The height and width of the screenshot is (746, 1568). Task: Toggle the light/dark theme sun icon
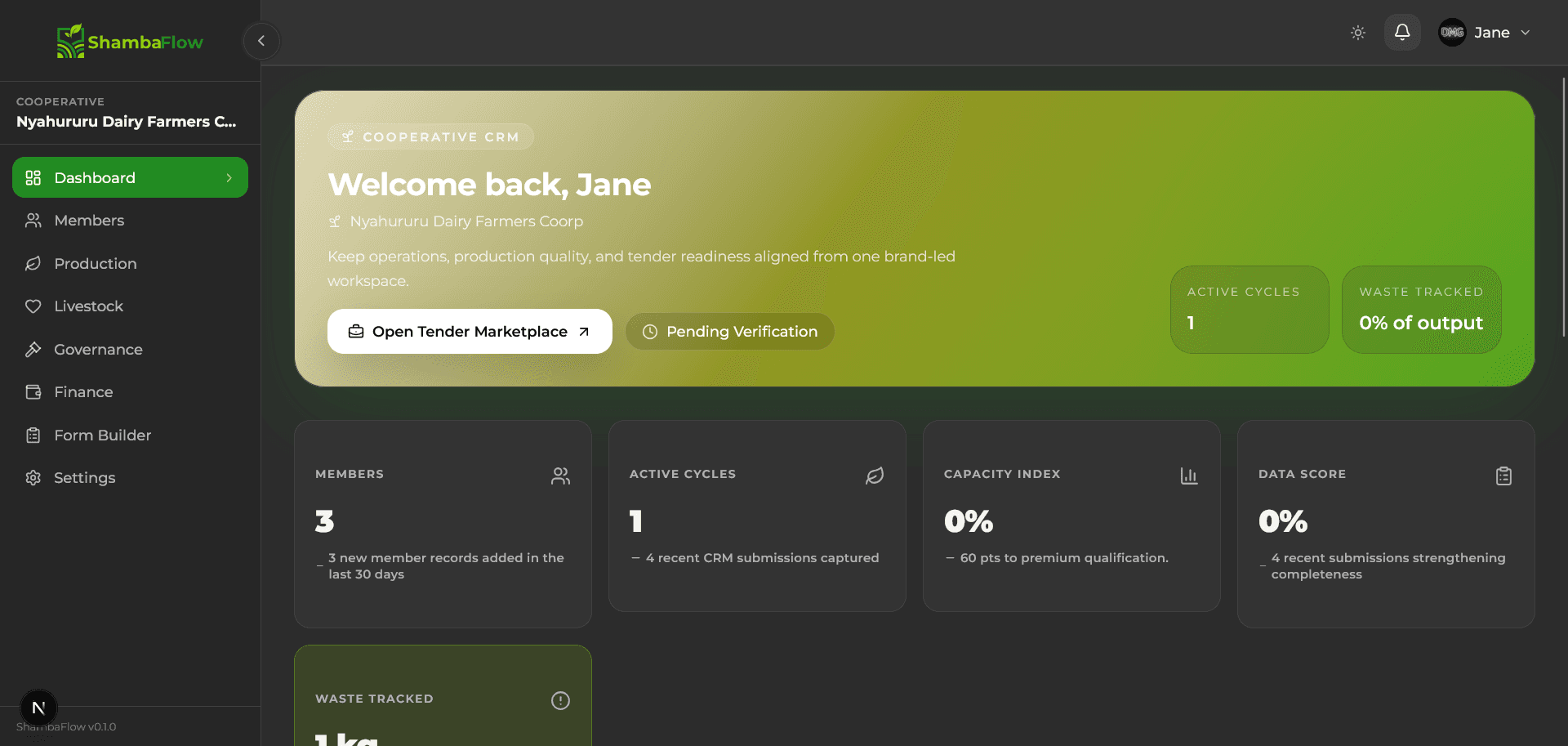point(1358,33)
